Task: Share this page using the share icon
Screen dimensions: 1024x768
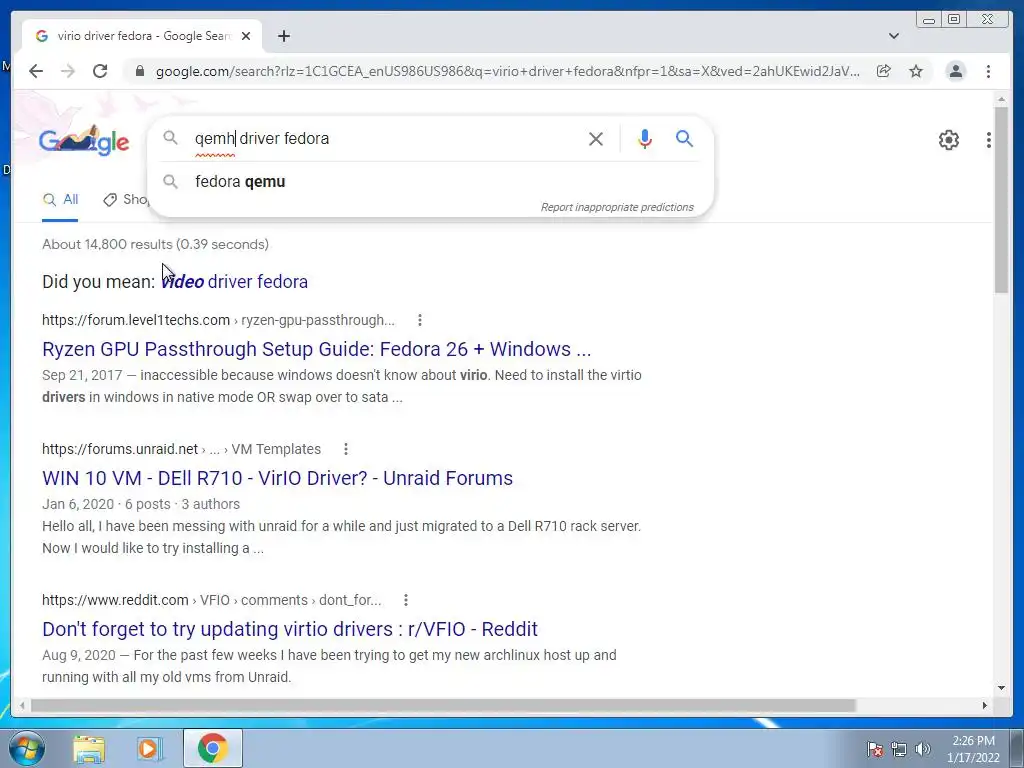Action: click(884, 71)
